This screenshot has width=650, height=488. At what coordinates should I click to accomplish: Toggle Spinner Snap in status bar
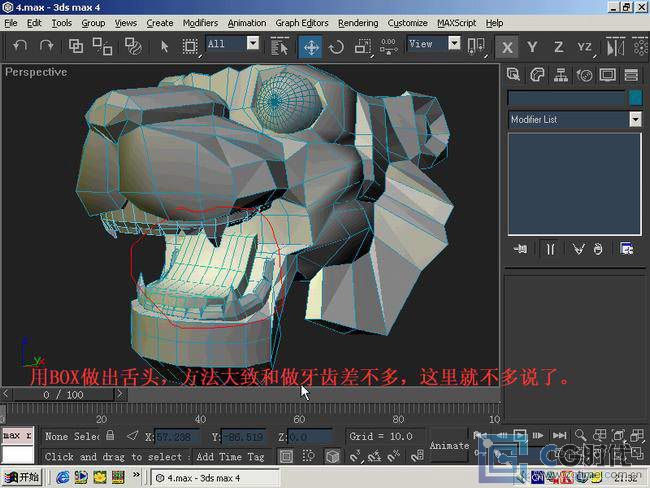coord(417,456)
